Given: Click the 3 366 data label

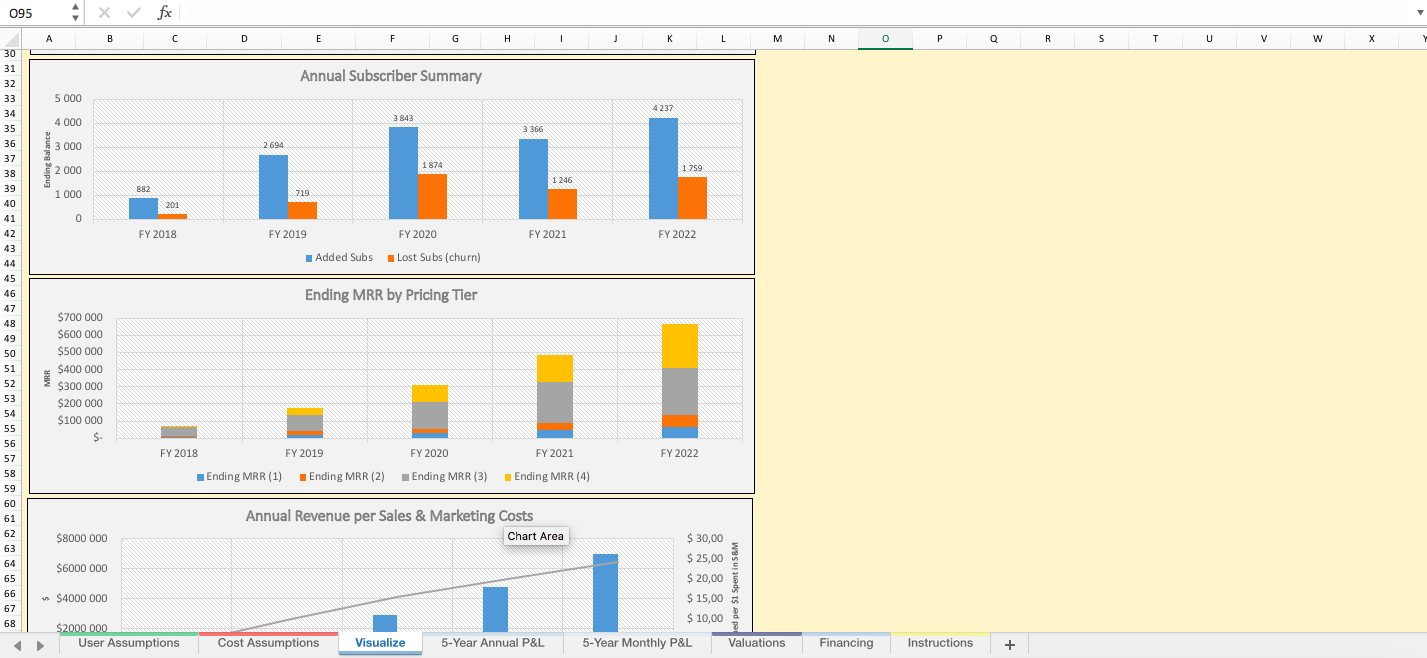Looking at the screenshot, I should click(x=533, y=130).
